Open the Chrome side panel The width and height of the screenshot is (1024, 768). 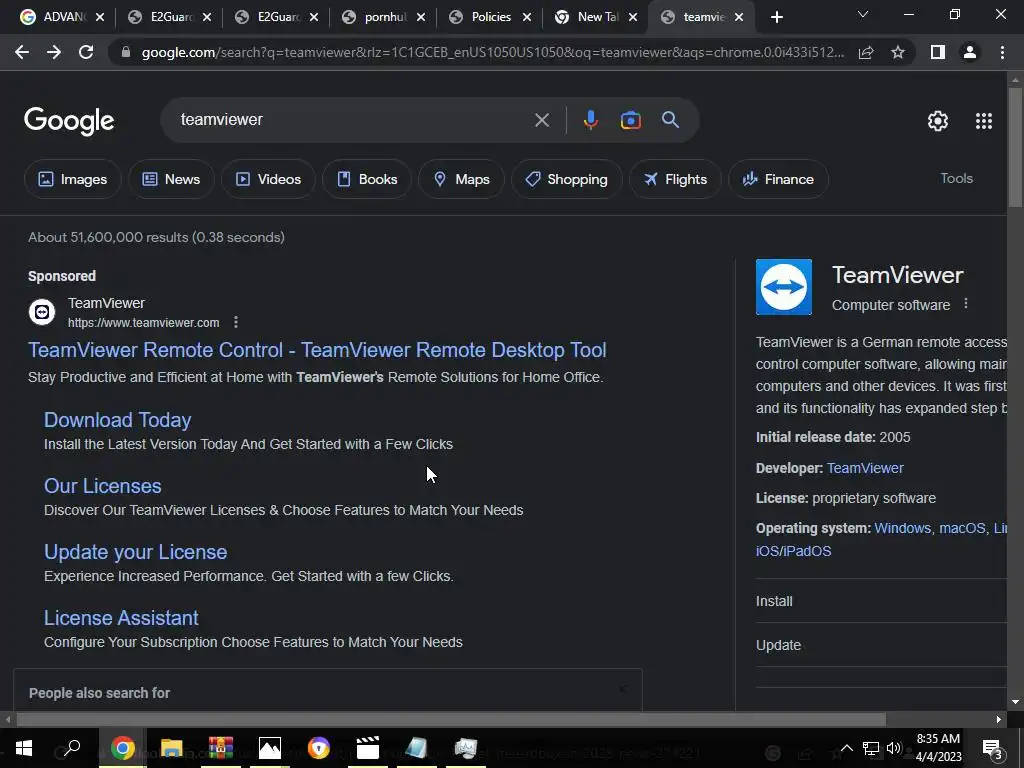coord(938,52)
